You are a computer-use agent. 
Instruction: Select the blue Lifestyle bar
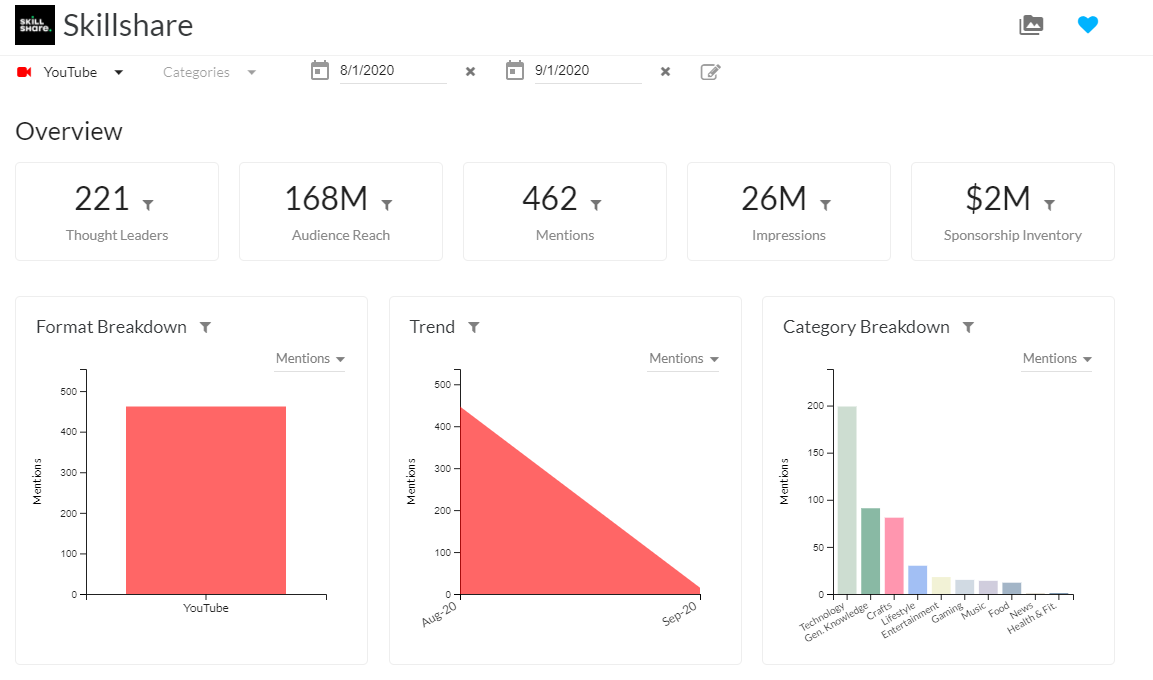tap(918, 580)
